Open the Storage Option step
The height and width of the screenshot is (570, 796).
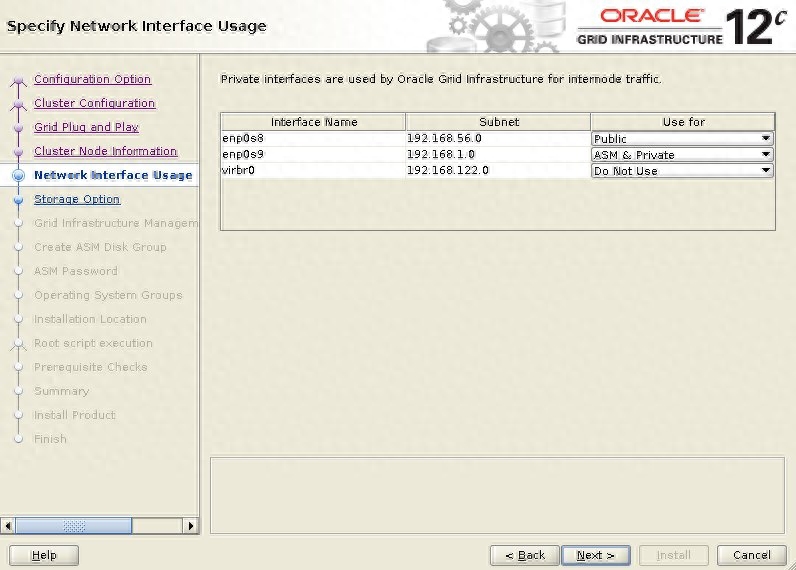(77, 199)
